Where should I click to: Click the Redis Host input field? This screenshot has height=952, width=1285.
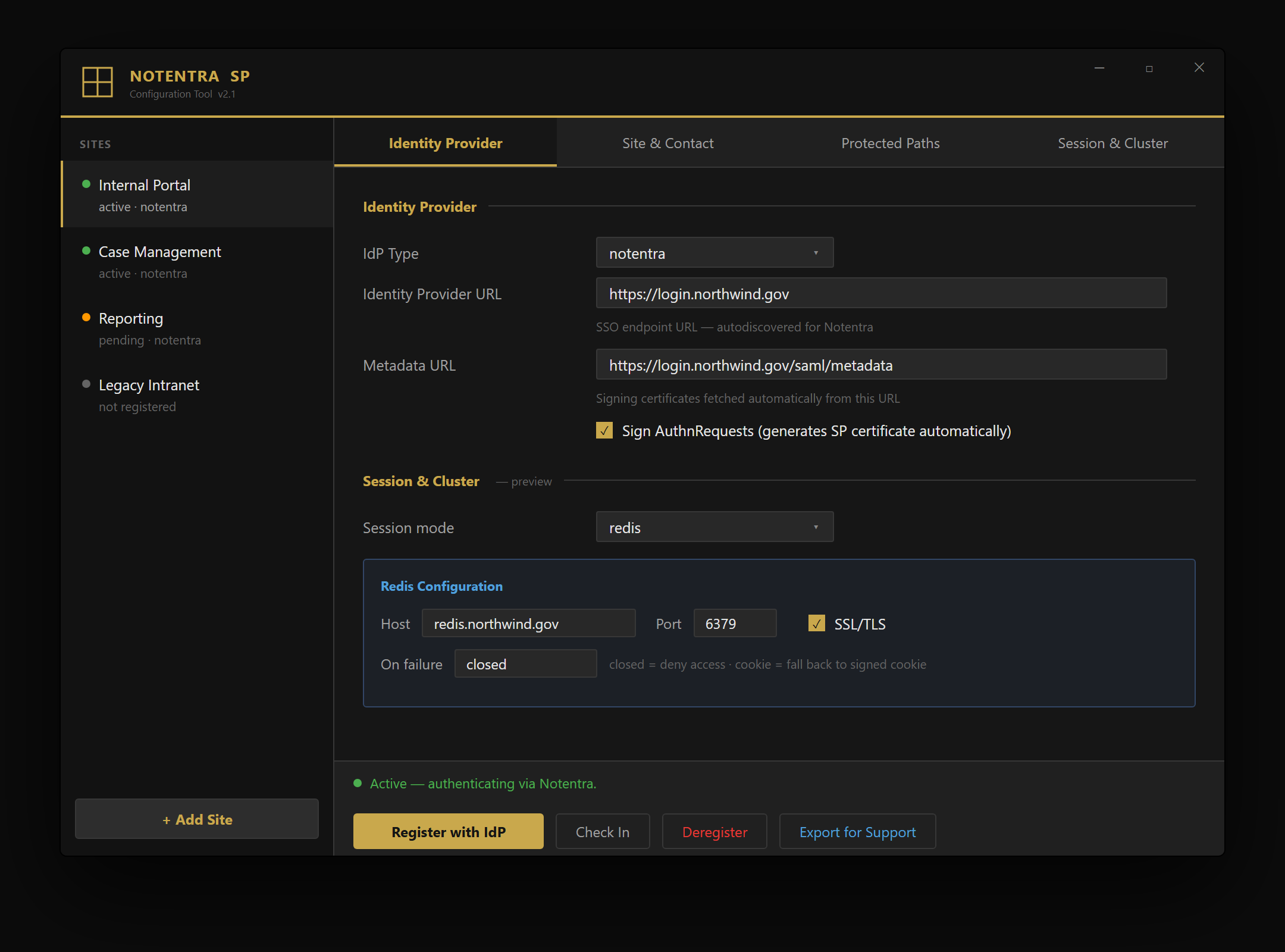(529, 624)
